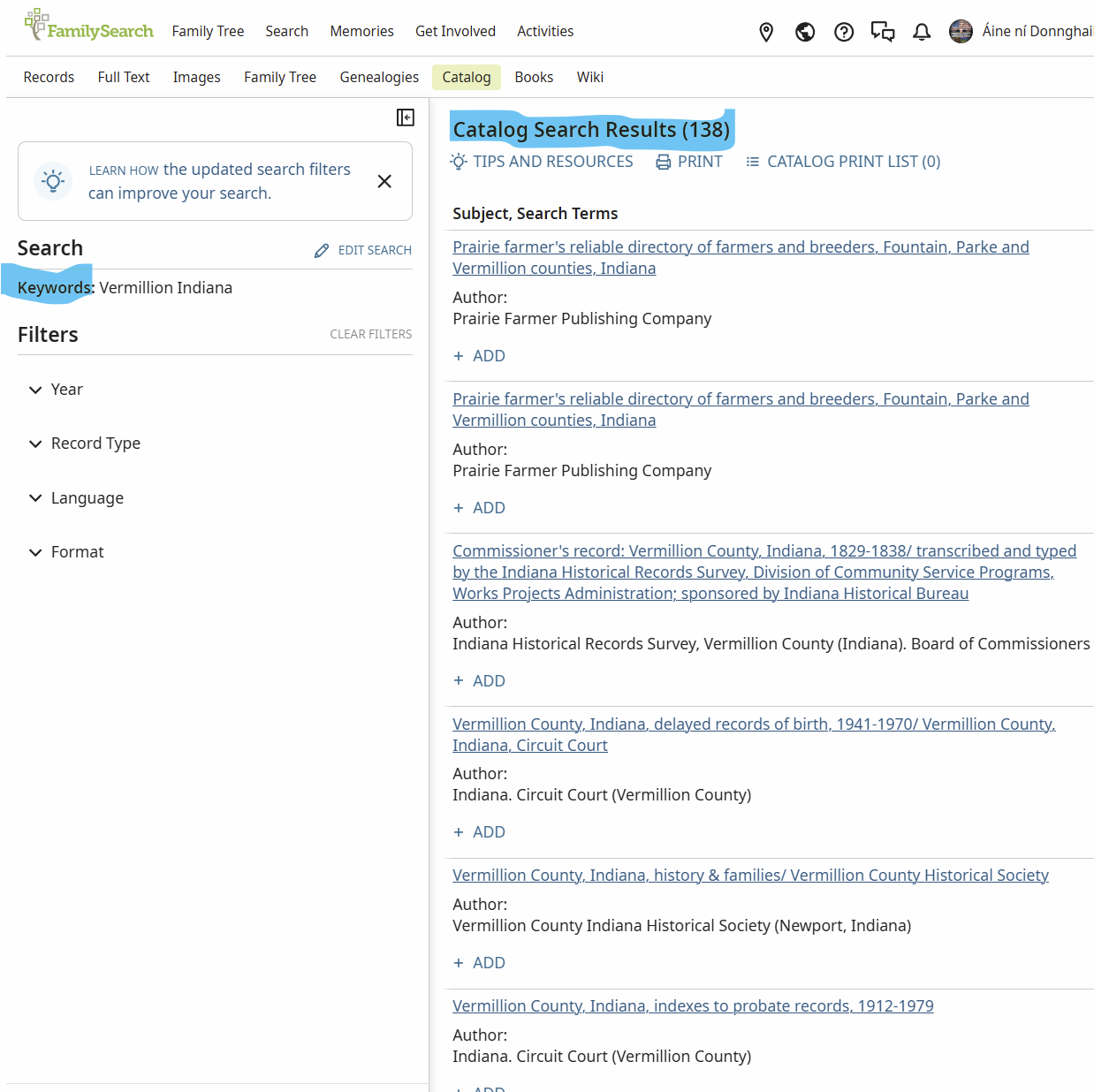The height and width of the screenshot is (1092, 1094).
Task: Open the LEARN HOW search filters link
Action: pyautogui.click(x=124, y=170)
